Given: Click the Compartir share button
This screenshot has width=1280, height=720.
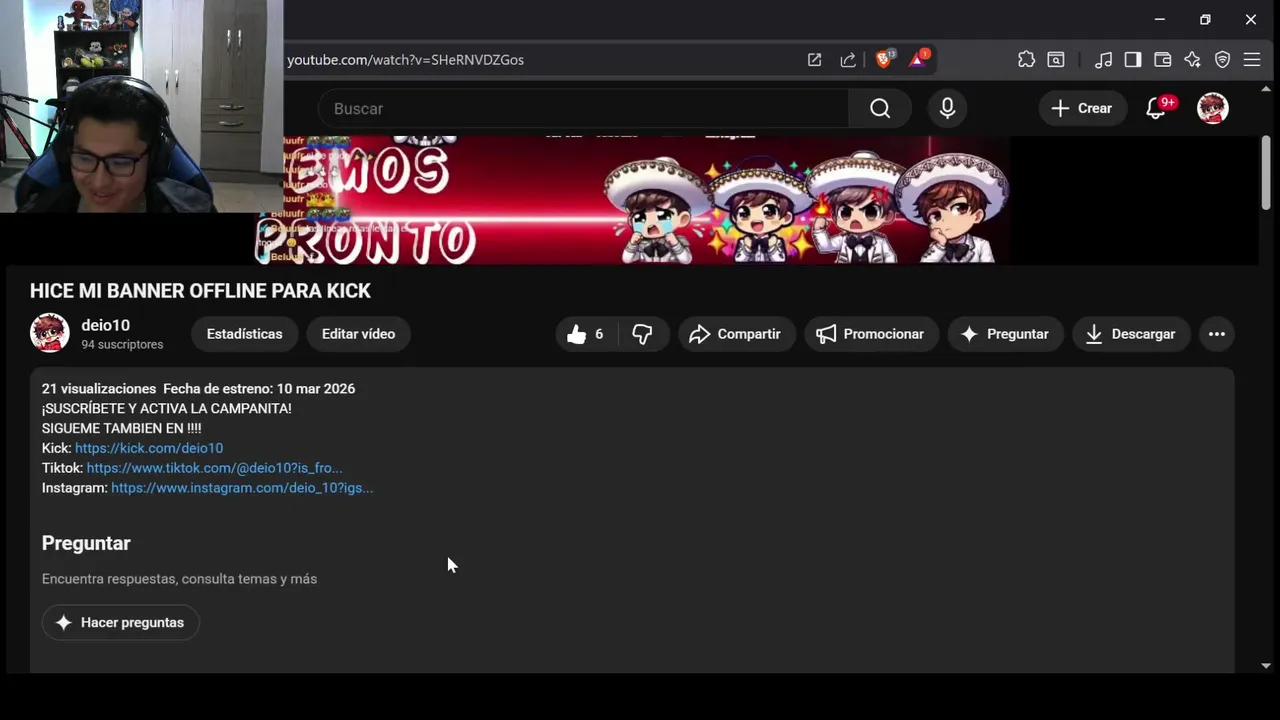Looking at the screenshot, I should pyautogui.click(x=736, y=334).
